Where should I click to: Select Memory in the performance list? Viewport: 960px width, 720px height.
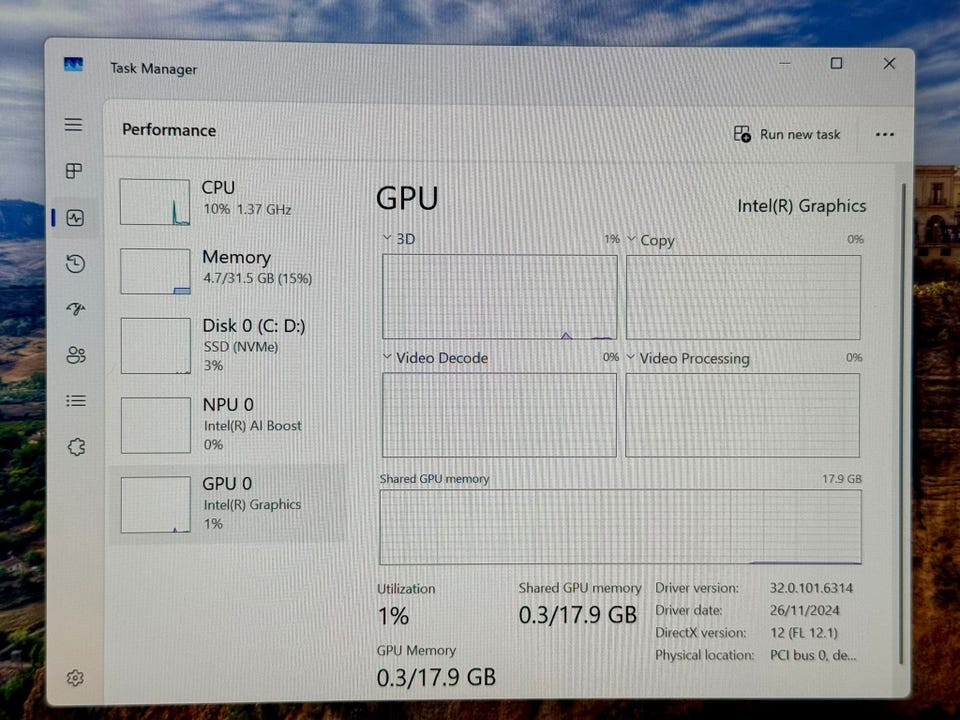point(227,270)
